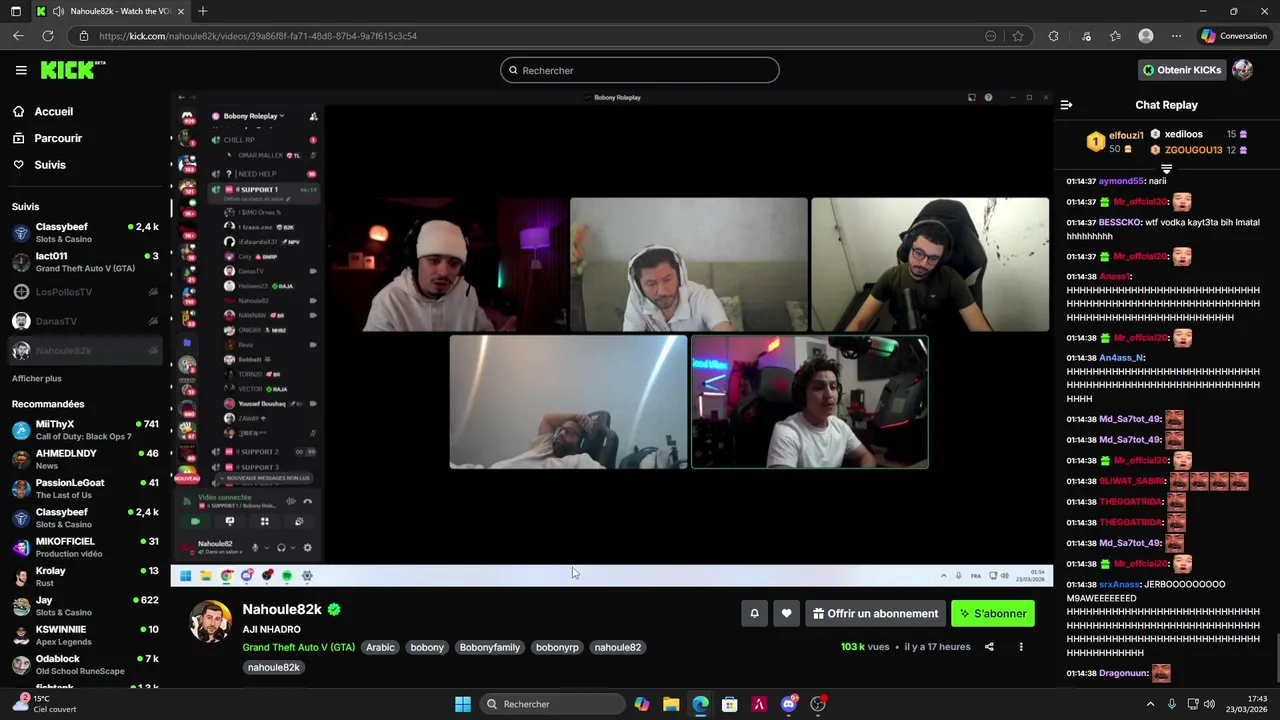The width and height of the screenshot is (1280, 720).
Task: Open the Kick hamburger menu
Action: coord(21,70)
